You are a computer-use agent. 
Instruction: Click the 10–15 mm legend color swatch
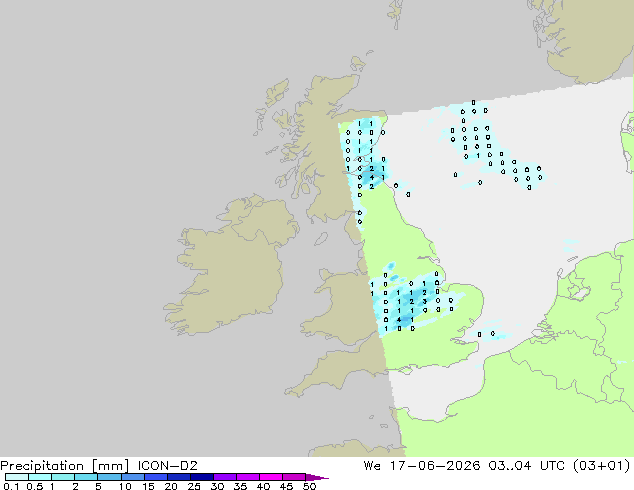[x=132, y=477]
